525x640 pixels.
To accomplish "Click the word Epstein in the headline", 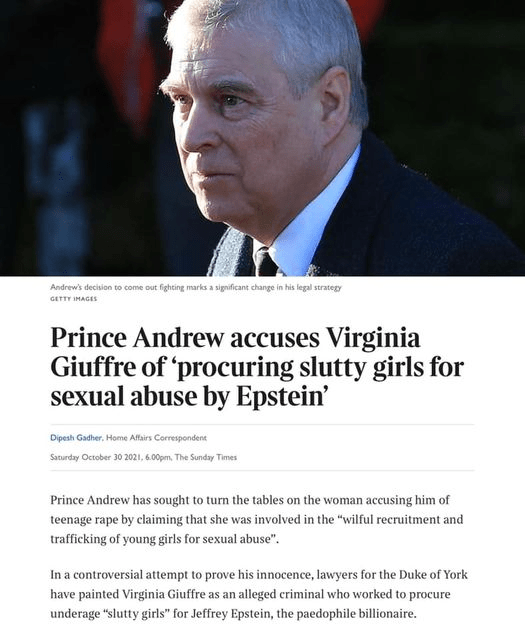I will click(280, 396).
